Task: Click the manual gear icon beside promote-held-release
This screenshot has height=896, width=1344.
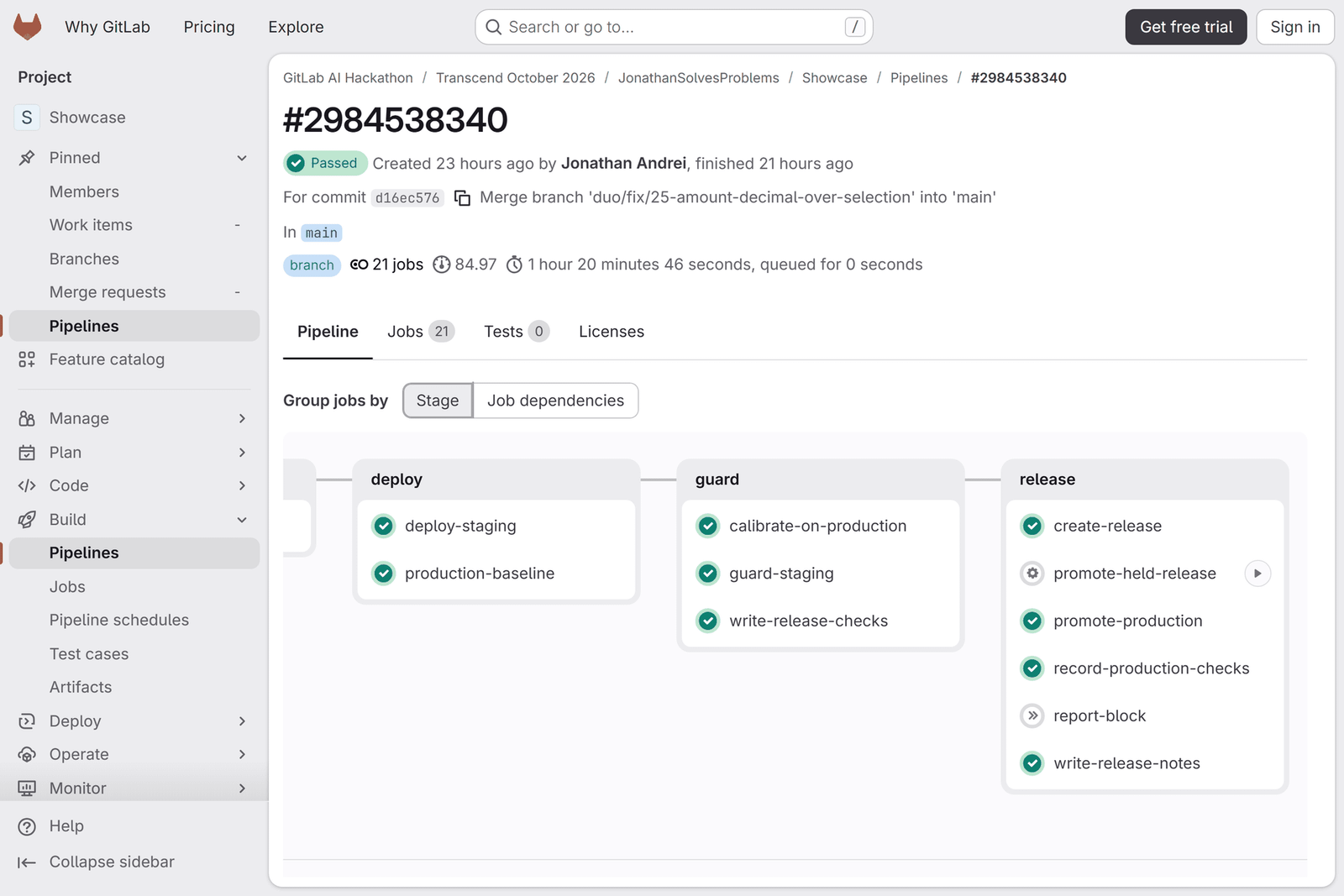Action: pos(1032,574)
